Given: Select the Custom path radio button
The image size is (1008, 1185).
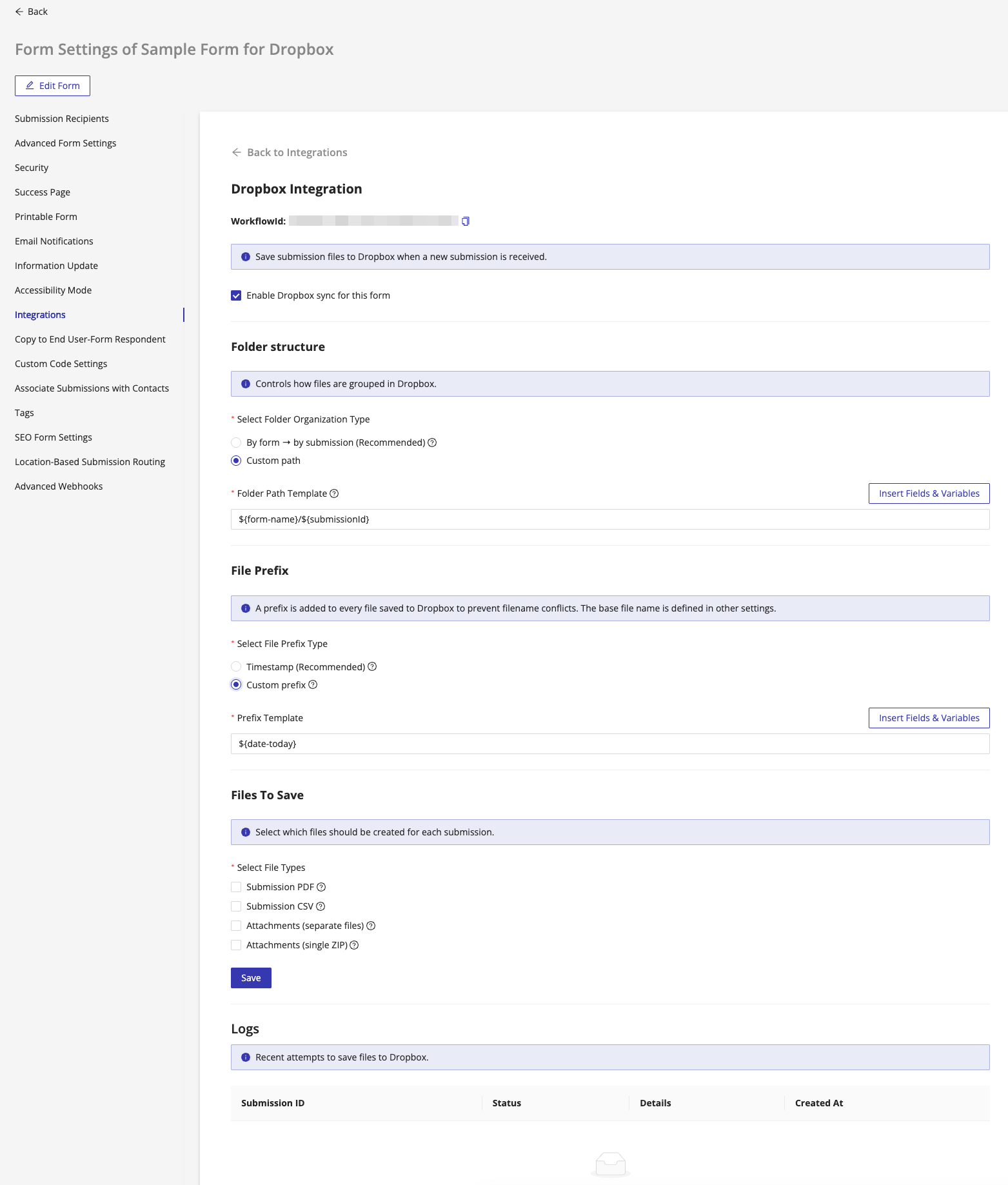Looking at the screenshot, I should (236, 461).
